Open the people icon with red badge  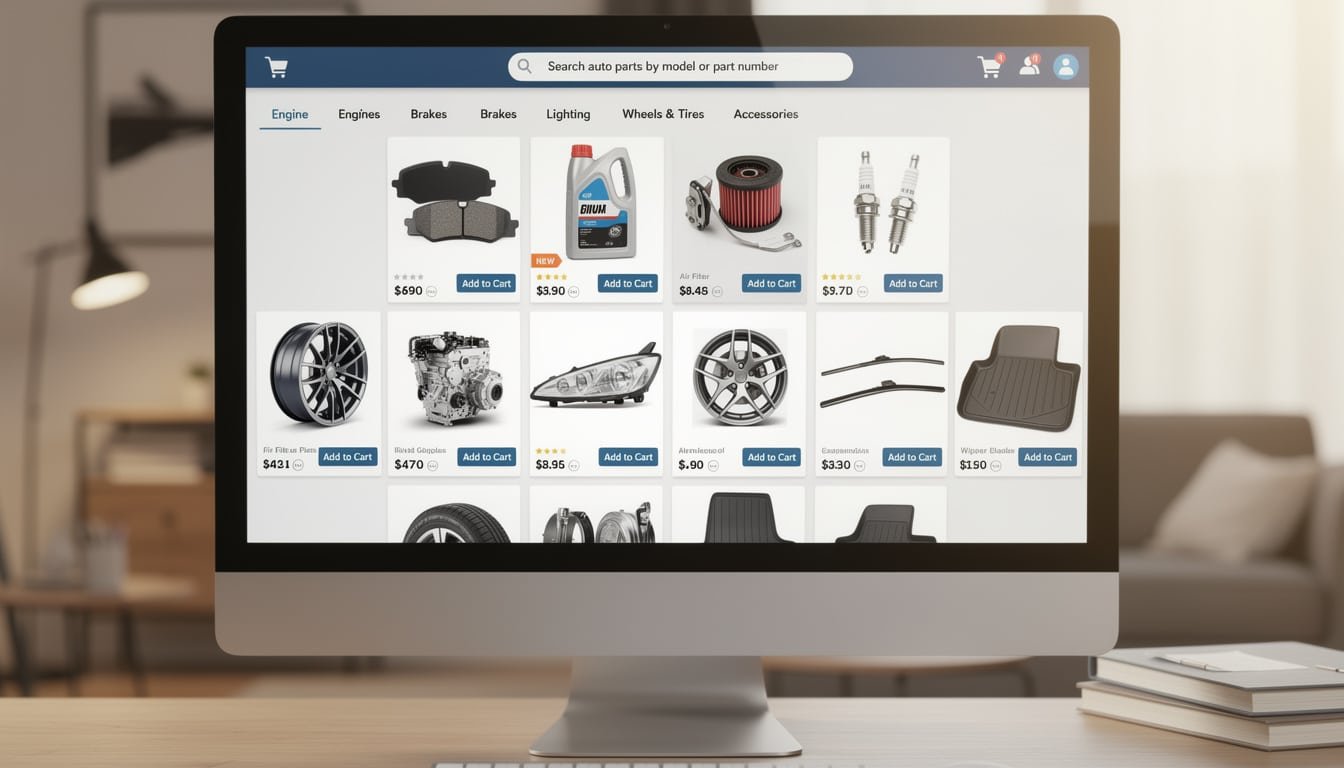(1028, 67)
